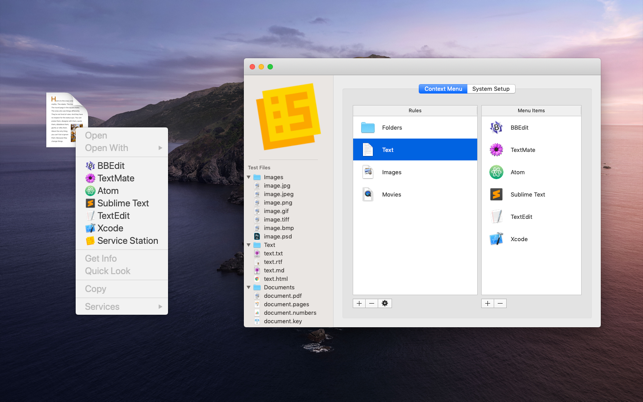
Task: Click the Movies rule icon
Action: pyautogui.click(x=368, y=194)
